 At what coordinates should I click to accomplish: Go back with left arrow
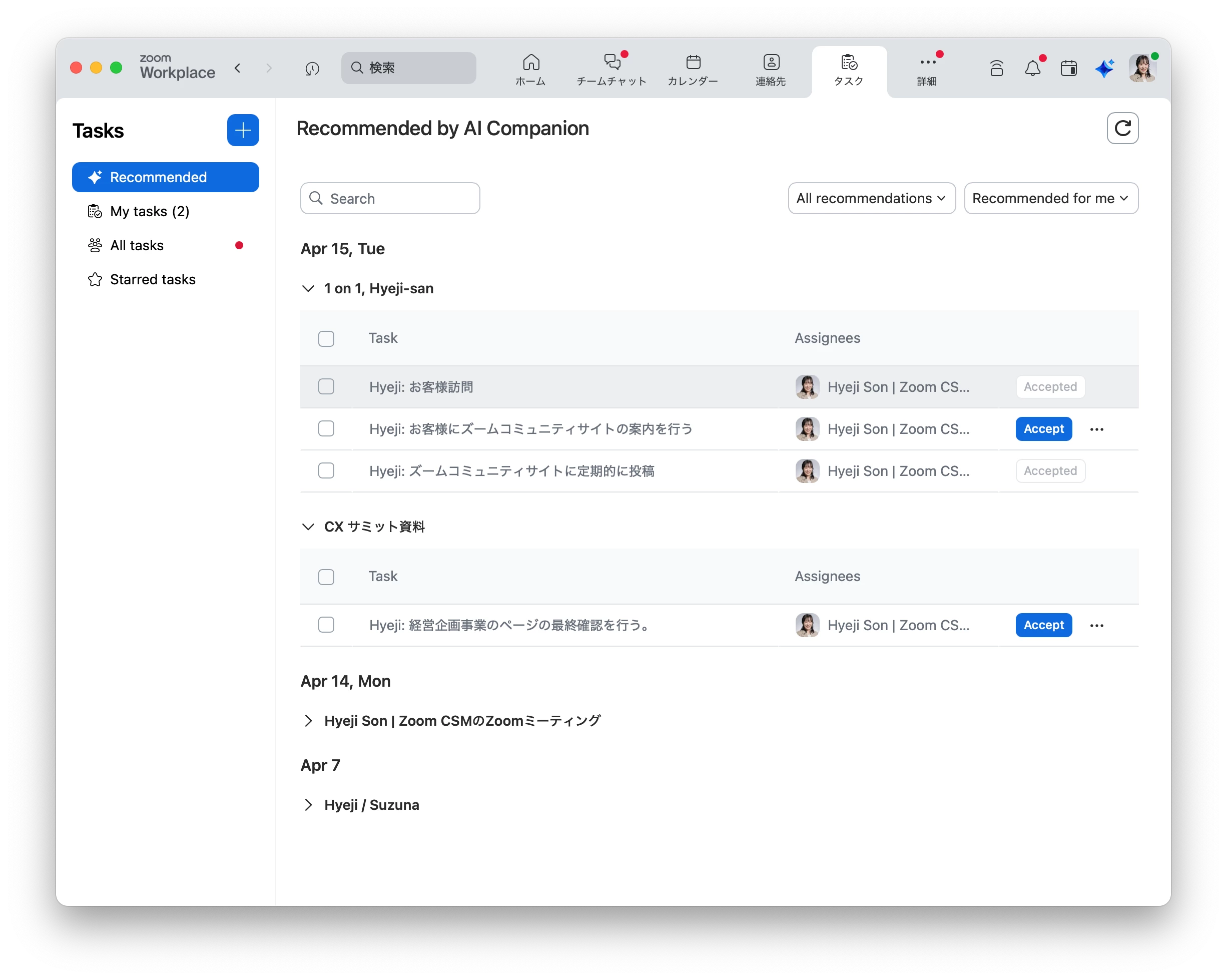238,68
